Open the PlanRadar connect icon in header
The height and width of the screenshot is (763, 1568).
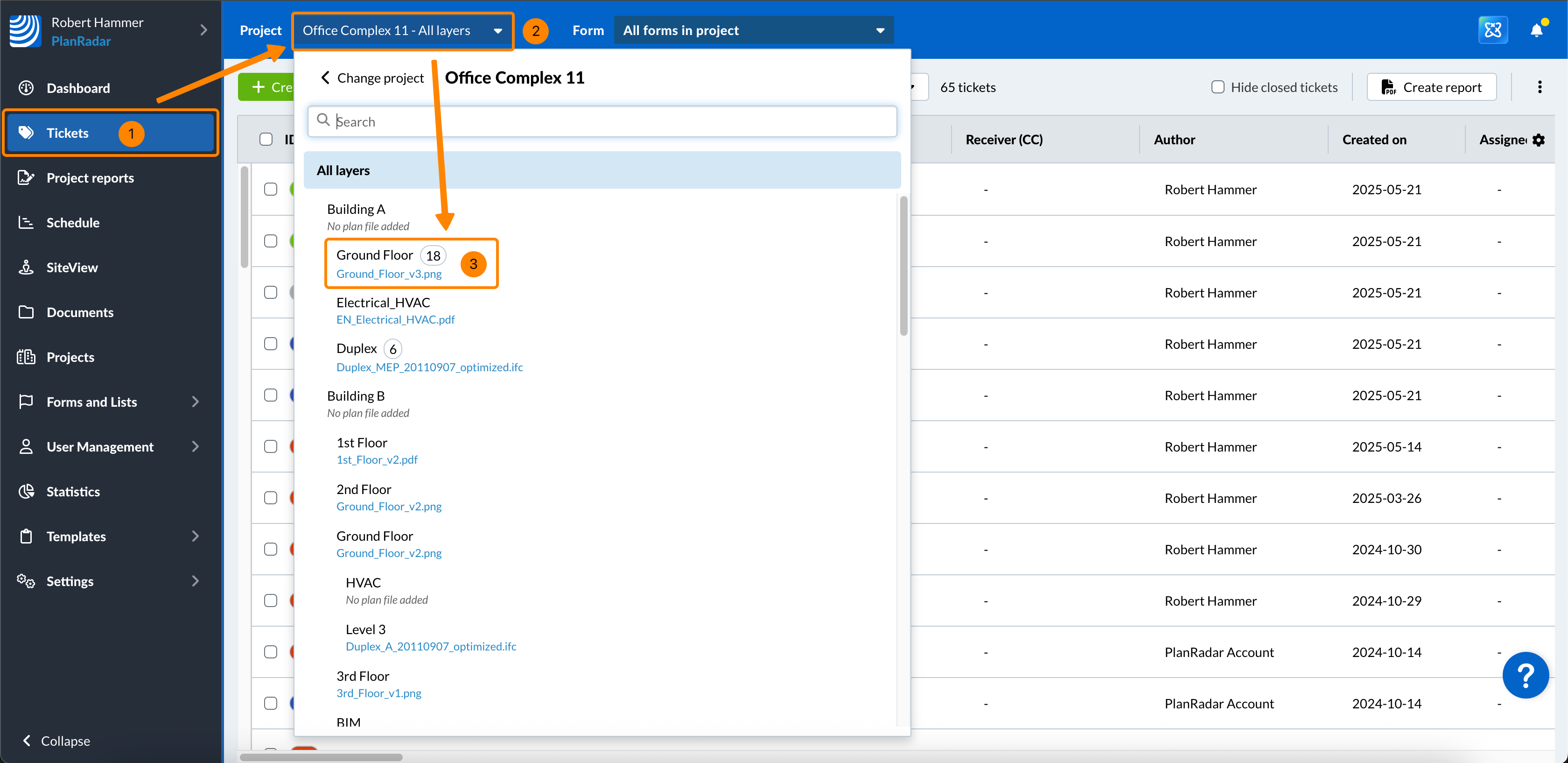[1492, 30]
